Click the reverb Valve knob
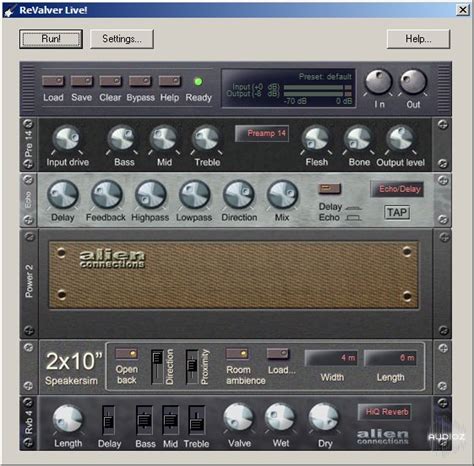 click(239, 418)
